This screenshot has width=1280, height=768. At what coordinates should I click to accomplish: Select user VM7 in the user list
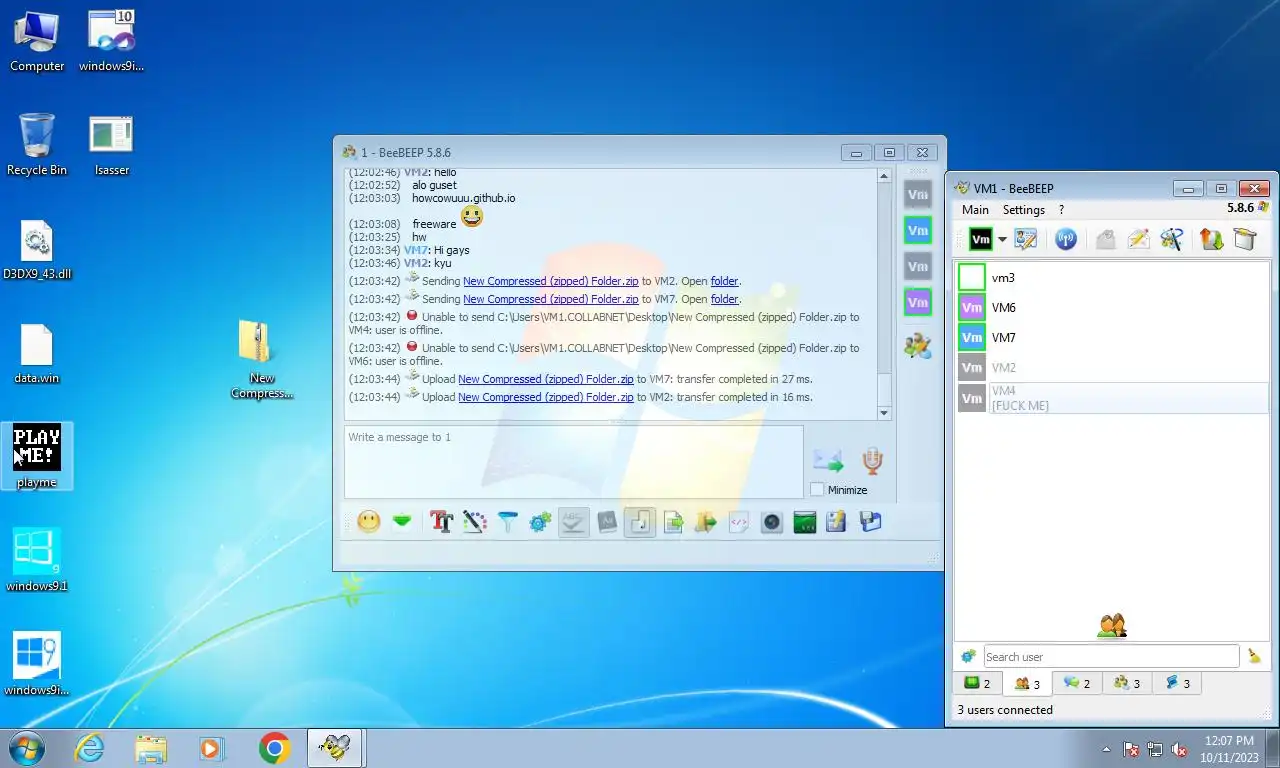1112,338
